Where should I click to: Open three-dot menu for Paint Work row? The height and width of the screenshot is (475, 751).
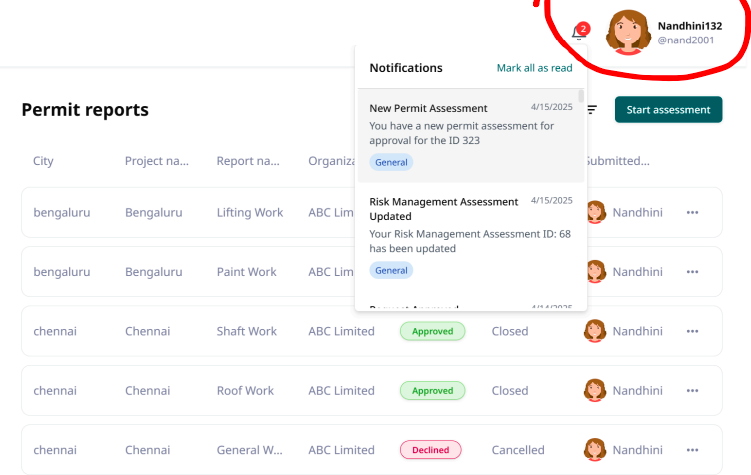[x=692, y=271]
